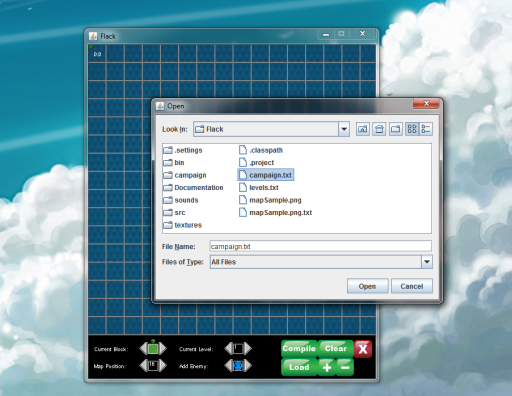Create a new folder via toolbar icon
512x396 pixels.
395,129
